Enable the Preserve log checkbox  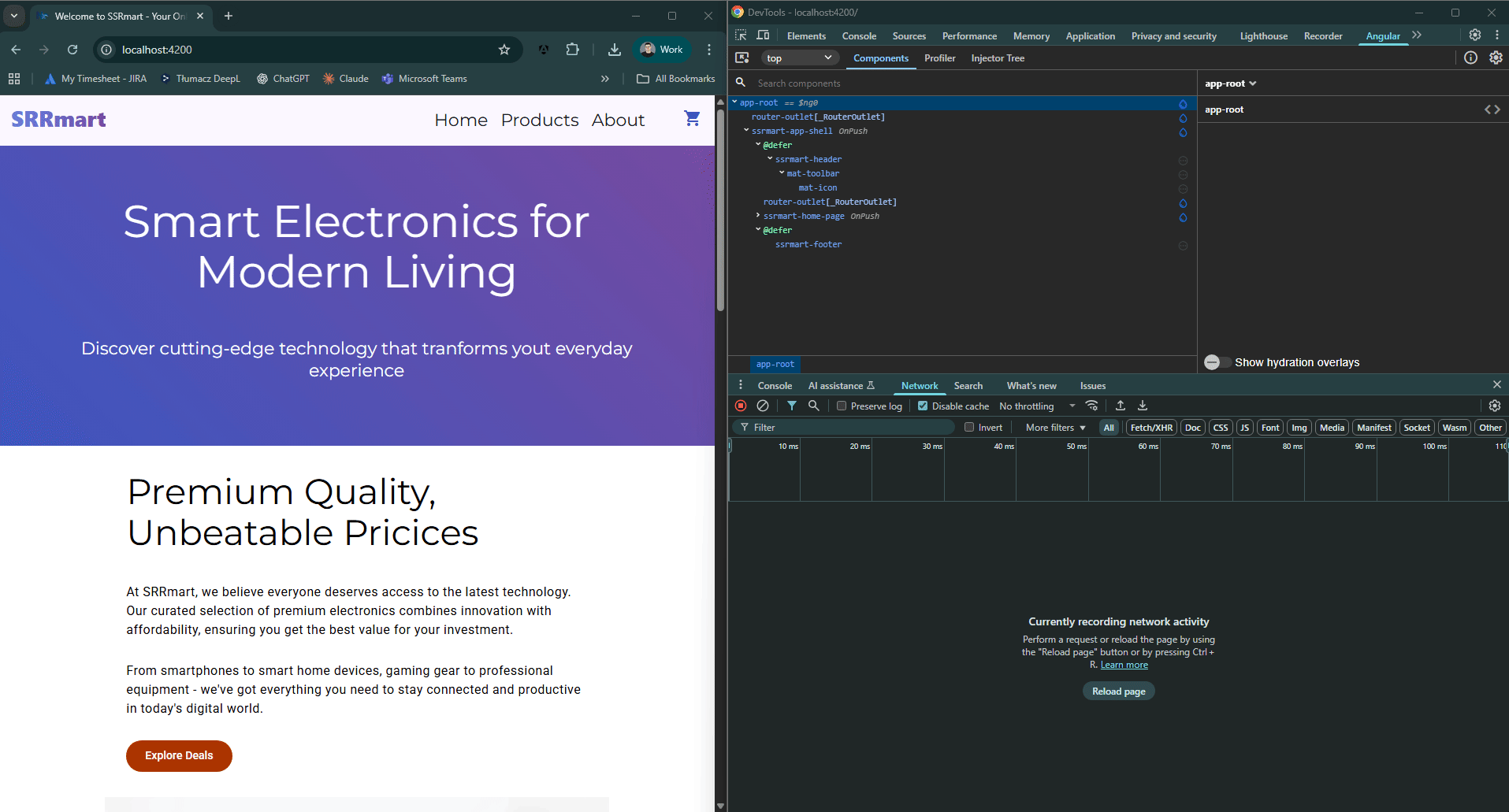(842, 406)
